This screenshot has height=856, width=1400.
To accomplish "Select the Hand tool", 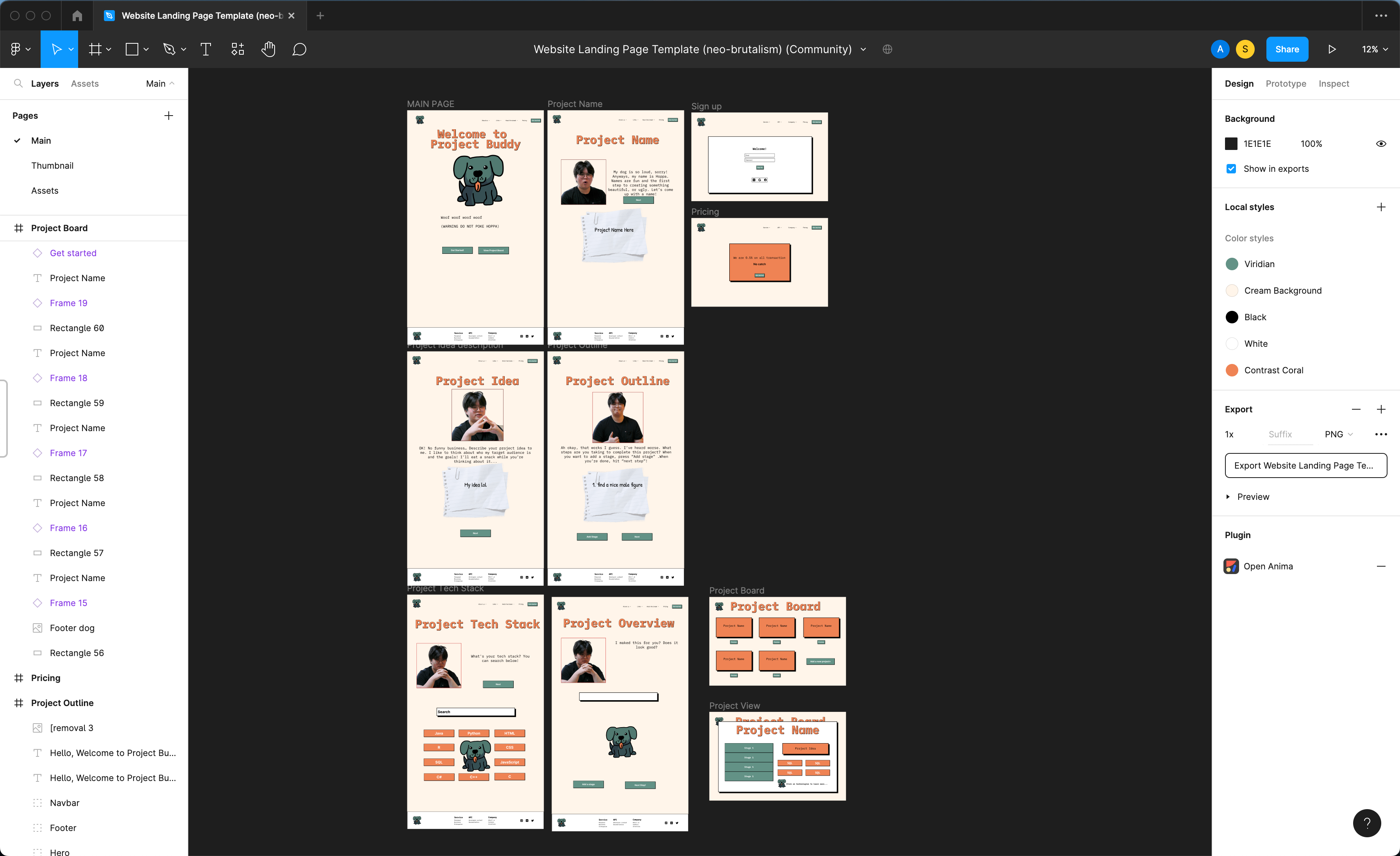I will (268, 50).
